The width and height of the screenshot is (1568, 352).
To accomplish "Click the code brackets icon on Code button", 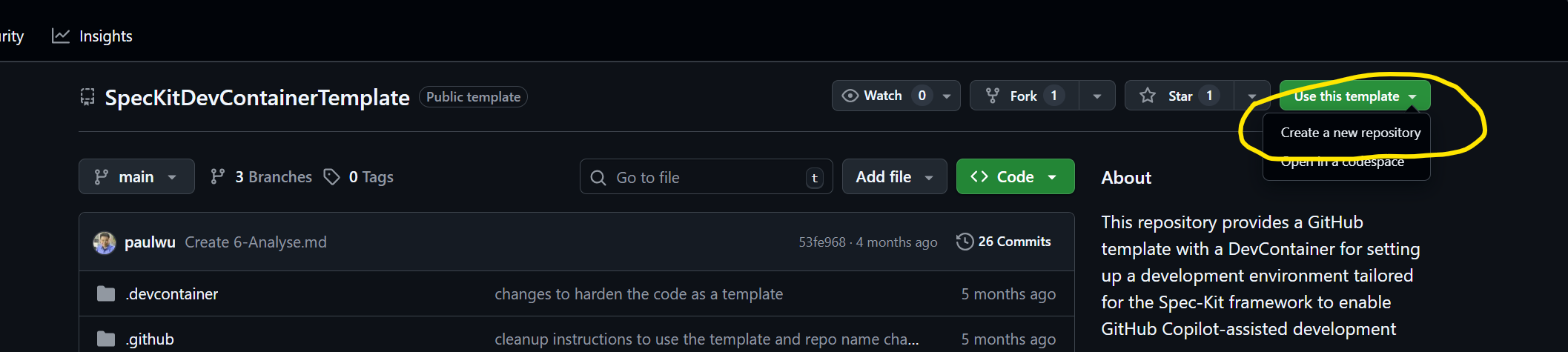I will [x=979, y=176].
